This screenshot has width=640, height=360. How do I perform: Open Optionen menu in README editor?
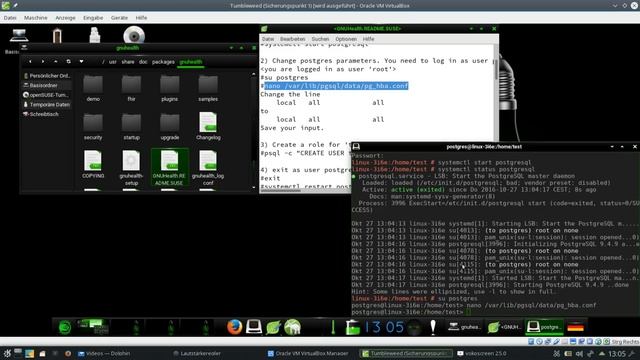coord(346,39)
